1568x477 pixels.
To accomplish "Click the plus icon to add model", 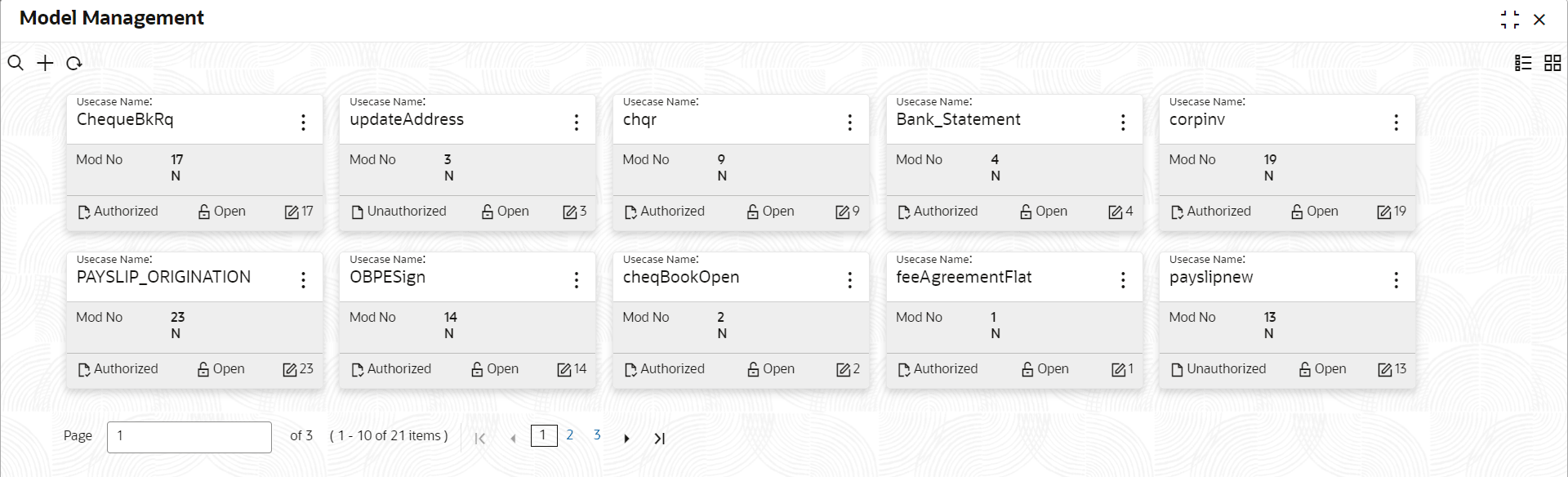I will (x=45, y=63).
